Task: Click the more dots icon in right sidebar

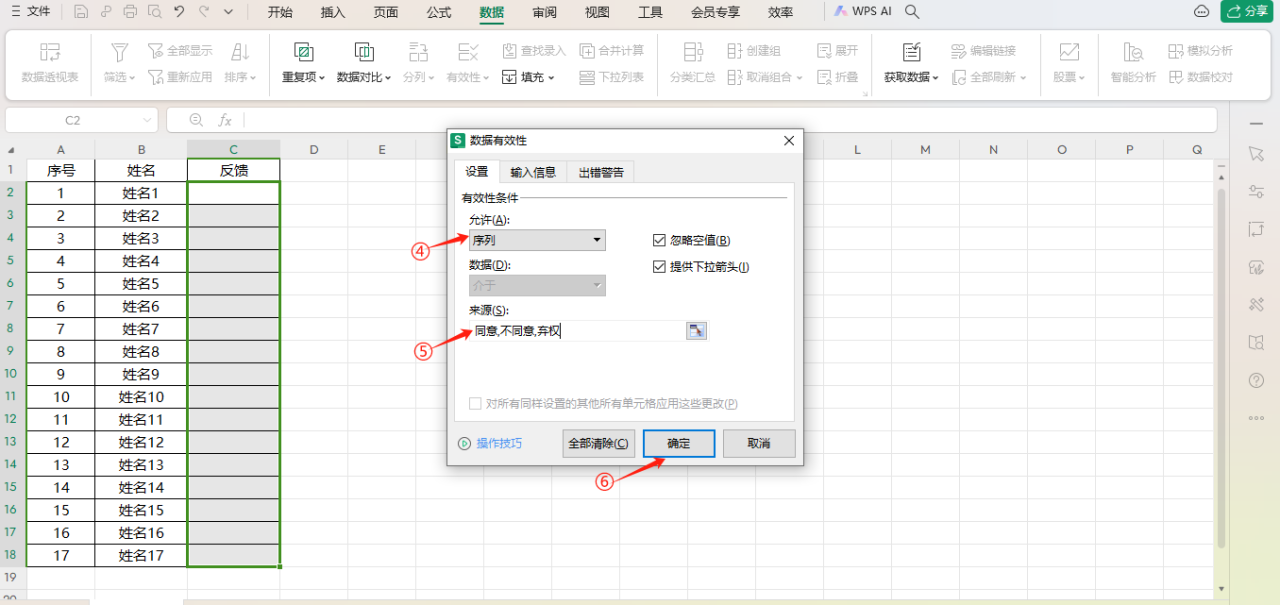Action: 1256,418
